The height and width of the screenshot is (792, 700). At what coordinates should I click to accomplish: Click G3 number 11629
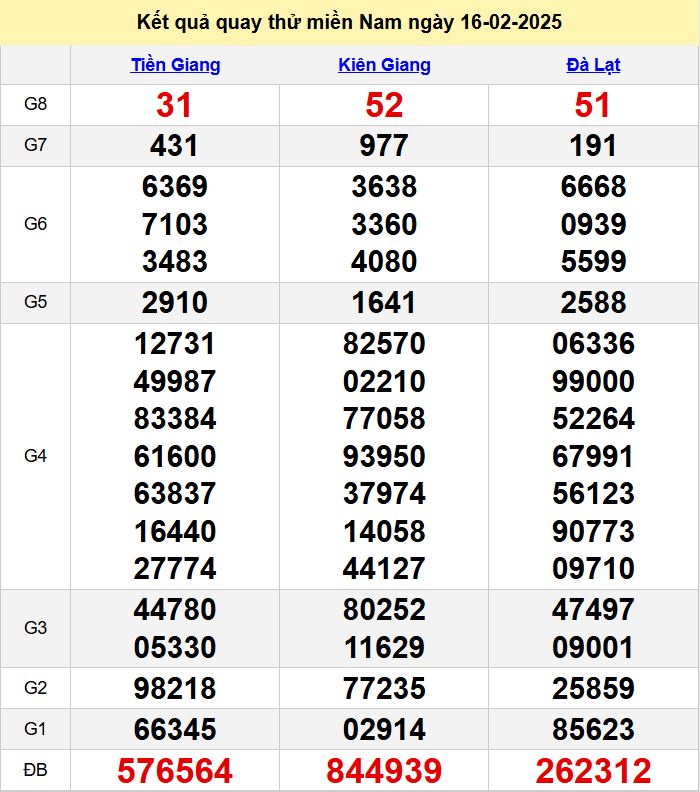click(x=384, y=648)
